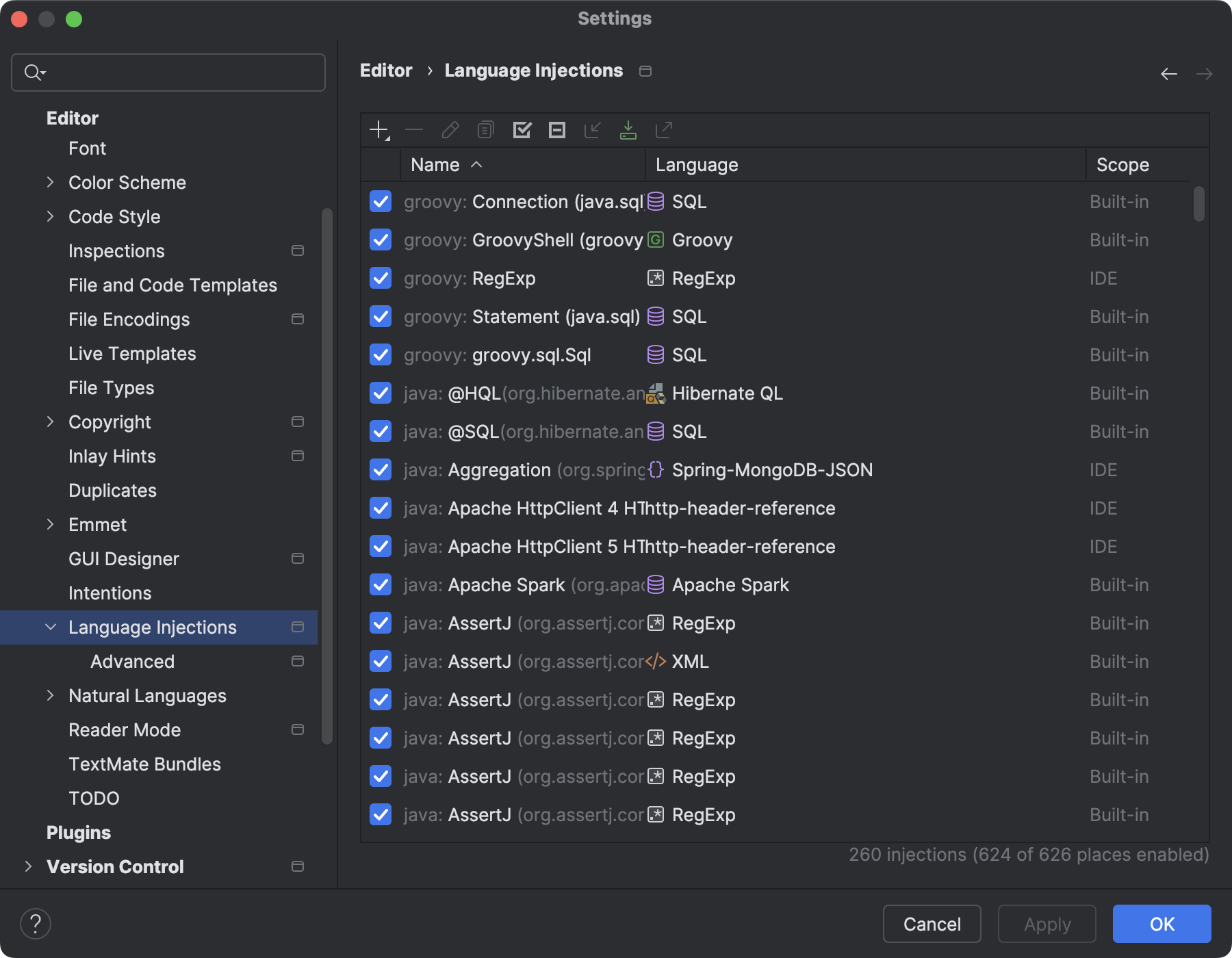Click the Duplicate injection icon
Image resolution: width=1232 pixels, height=958 pixels.
[x=485, y=130]
